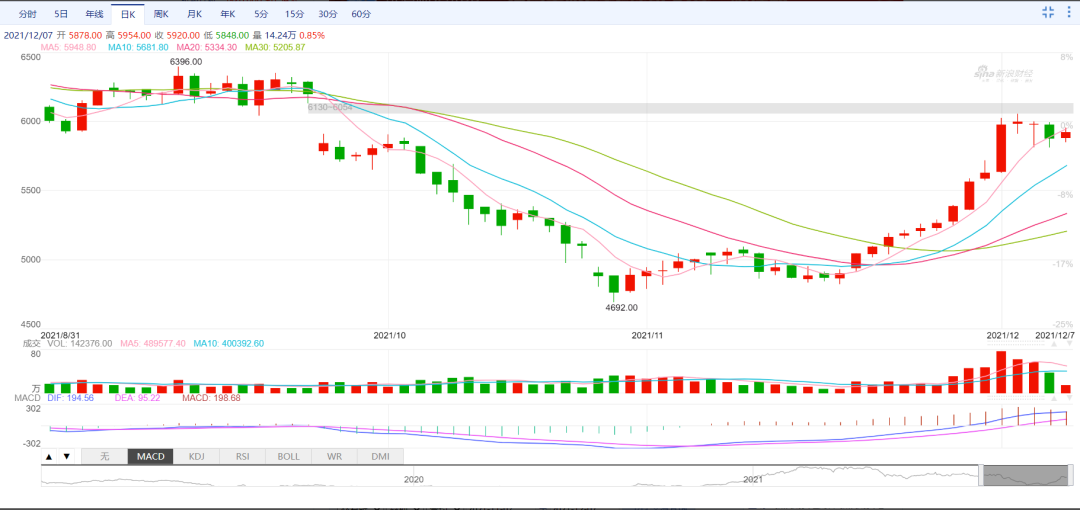This screenshot has width=1080, height=510.
Task: Switch to the 周K weekly candlestick tab
Action: [x=160, y=14]
